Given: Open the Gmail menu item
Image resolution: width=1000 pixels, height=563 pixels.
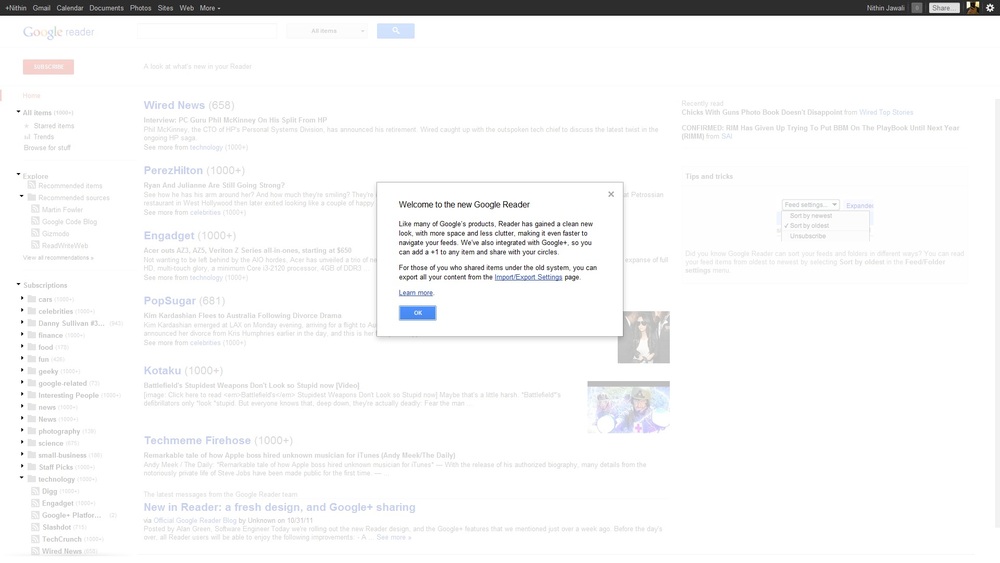Looking at the screenshot, I should (41, 8).
